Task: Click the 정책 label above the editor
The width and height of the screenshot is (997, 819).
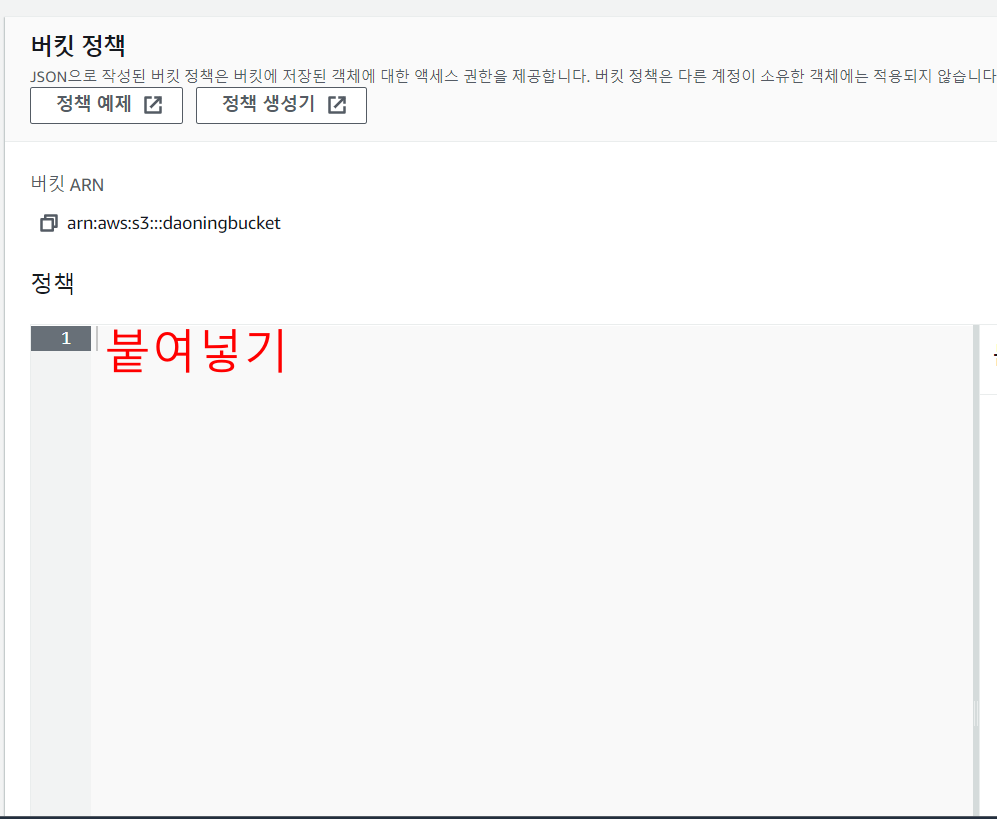Action: [53, 283]
